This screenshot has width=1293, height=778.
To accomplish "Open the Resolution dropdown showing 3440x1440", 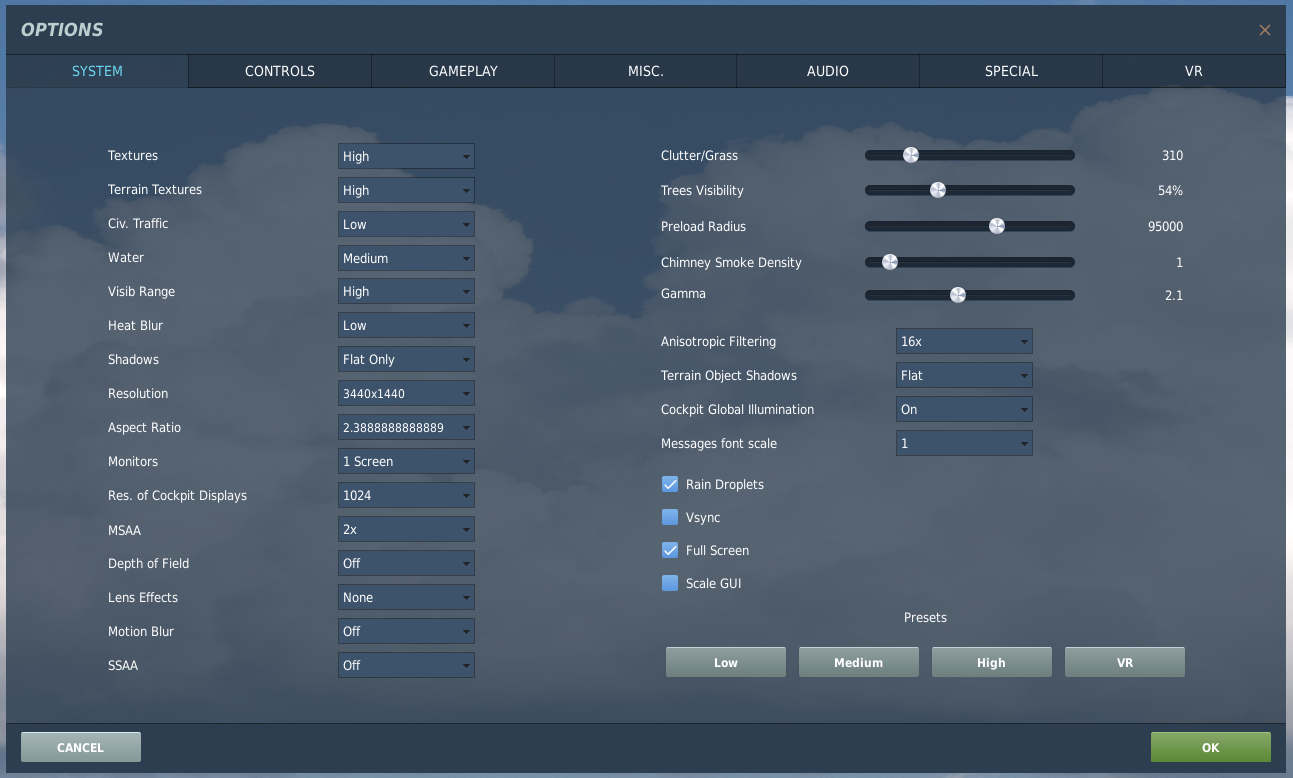I will click(406, 393).
